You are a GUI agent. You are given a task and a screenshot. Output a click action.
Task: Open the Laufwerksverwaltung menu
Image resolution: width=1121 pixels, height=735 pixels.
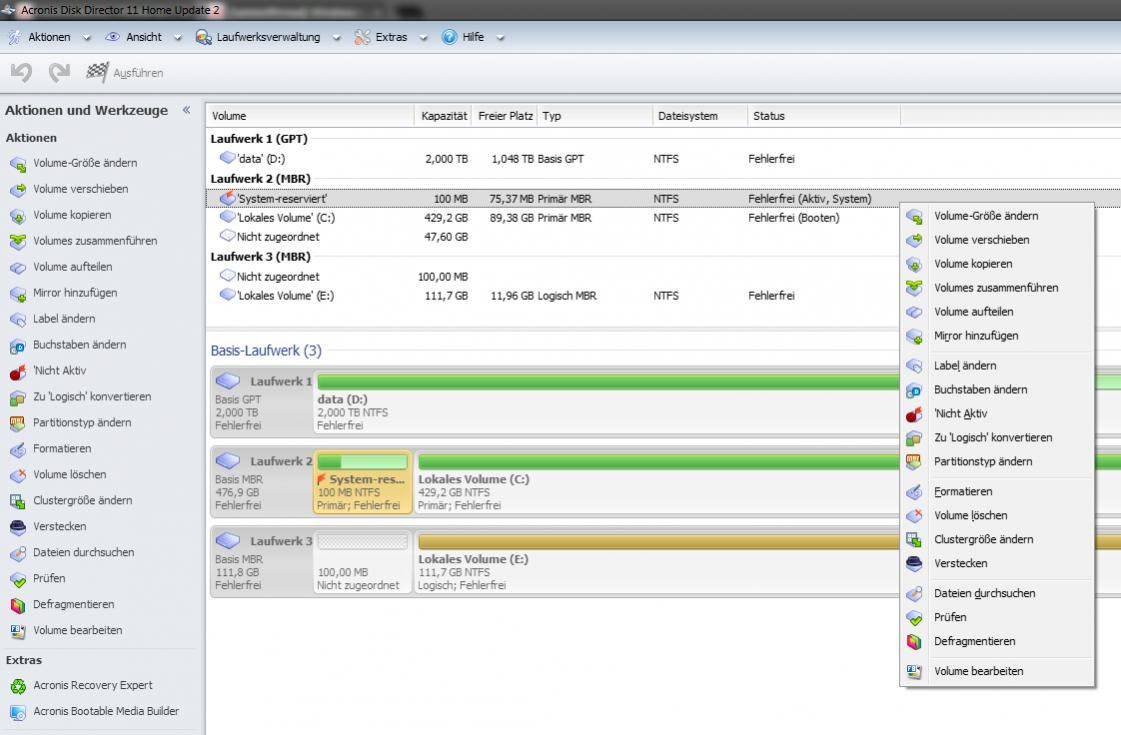[268, 37]
